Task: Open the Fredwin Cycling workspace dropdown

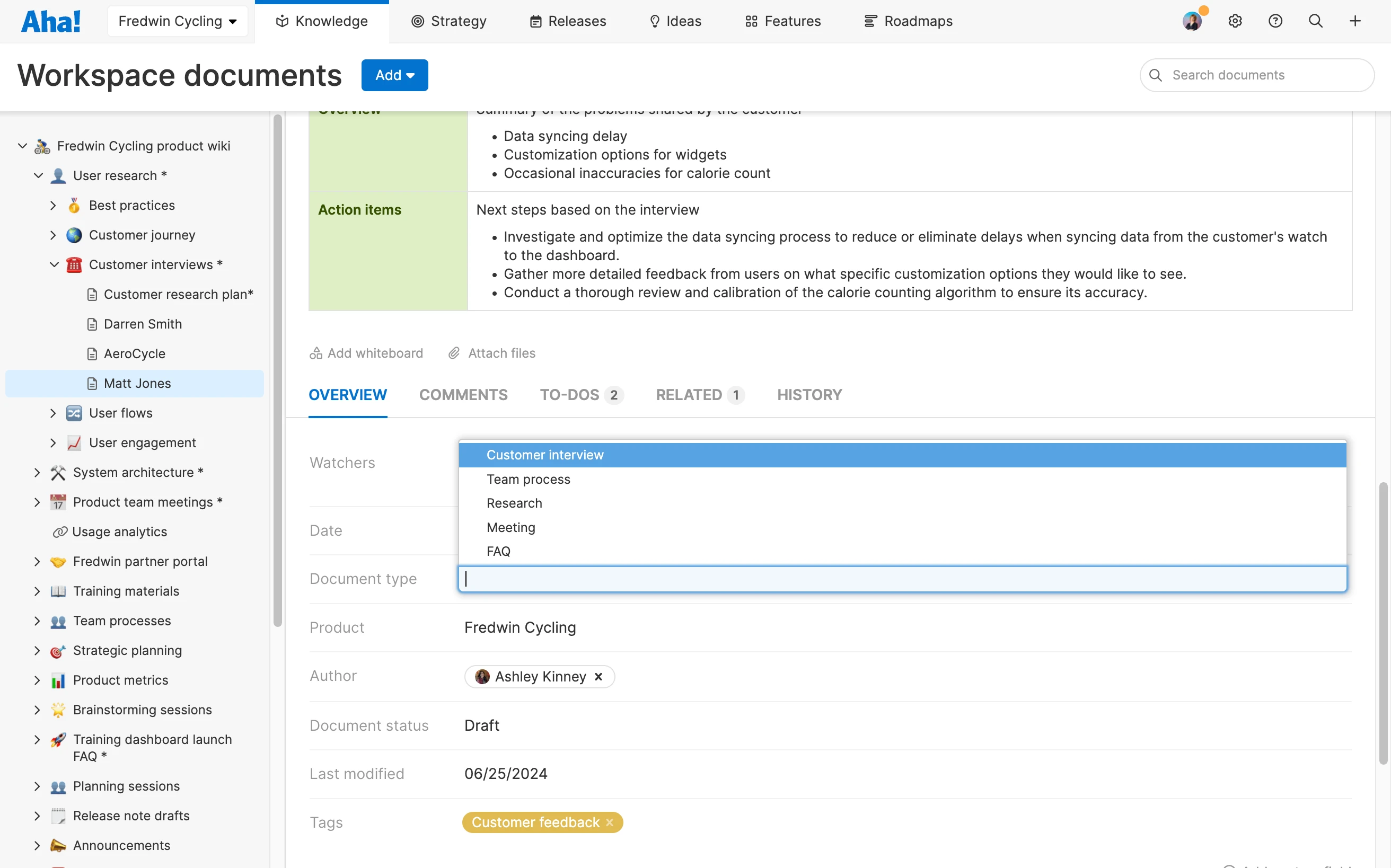Action: [178, 21]
